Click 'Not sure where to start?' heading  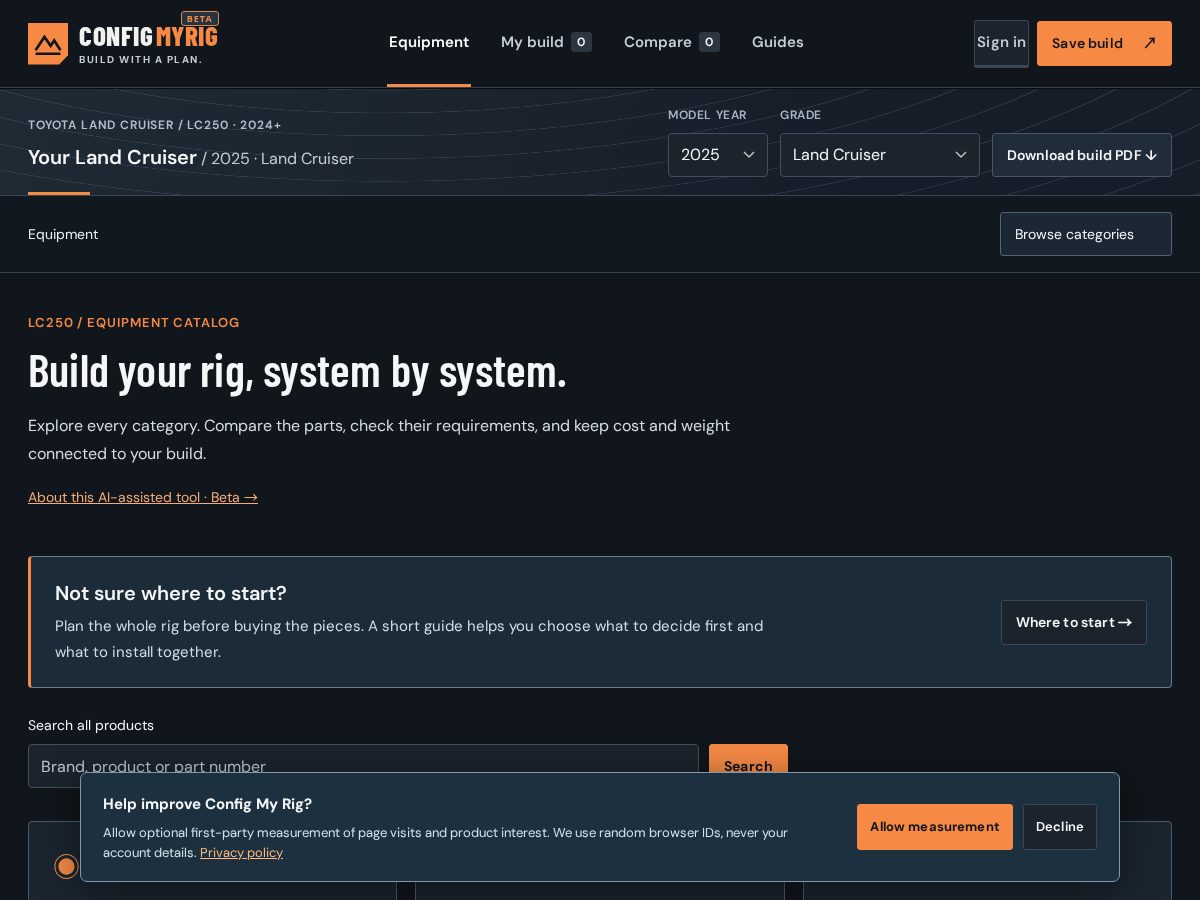coord(171,593)
